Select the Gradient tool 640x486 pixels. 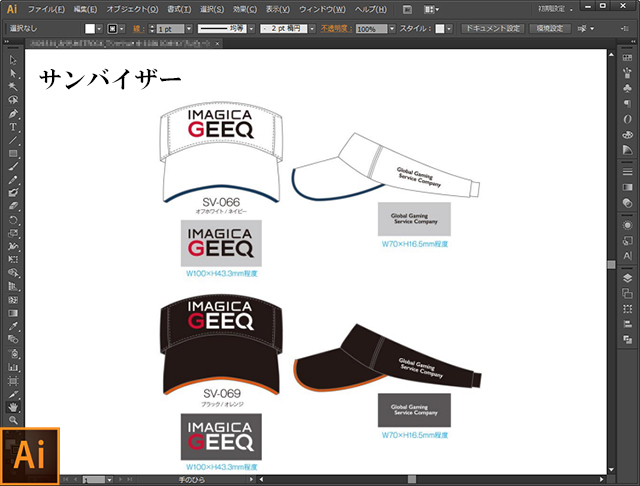[13, 313]
